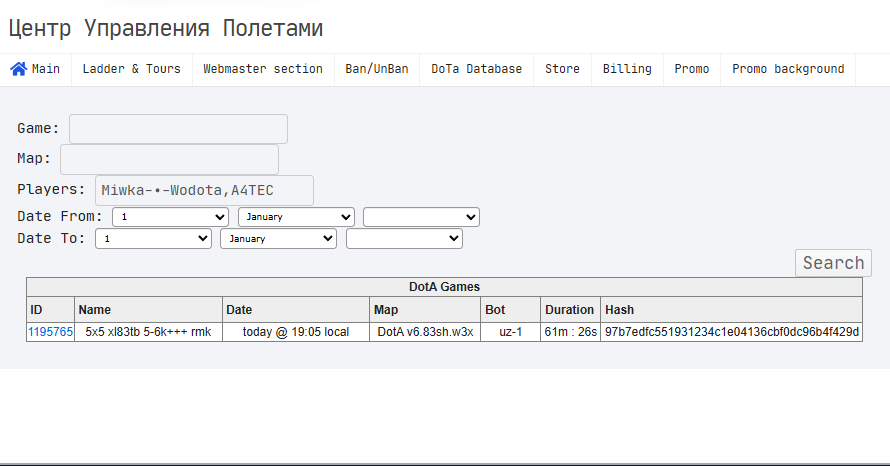Click the DotA Games table title
This screenshot has width=890, height=466.
pos(444,287)
